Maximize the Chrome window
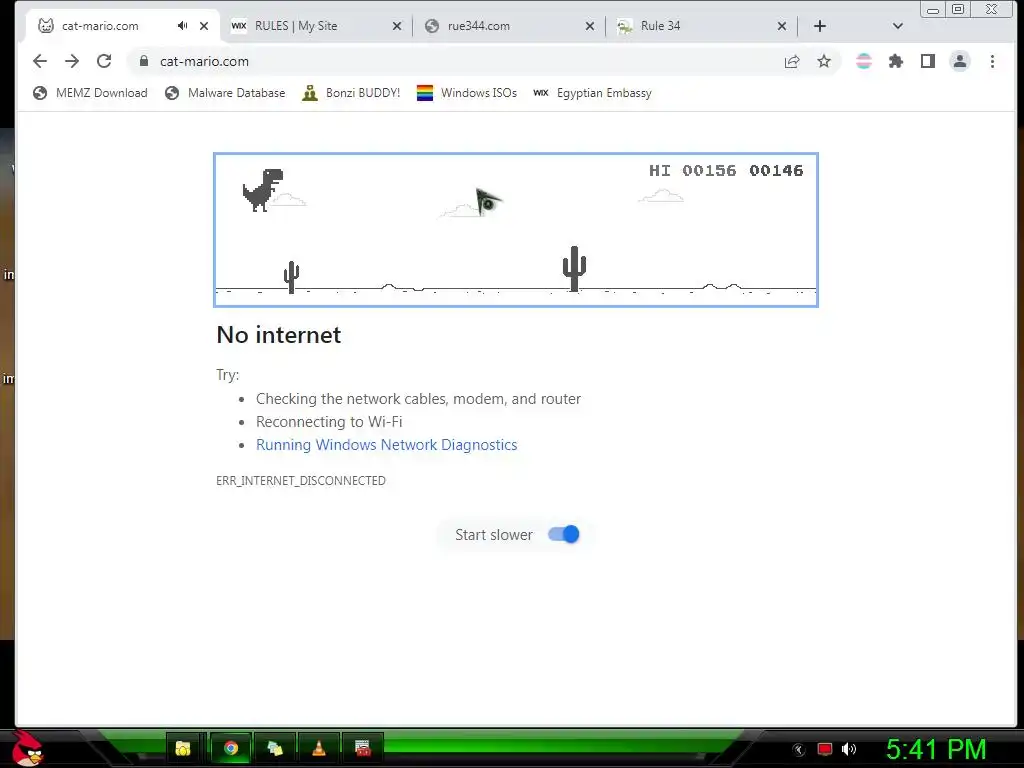The height and width of the screenshot is (768, 1024). (x=958, y=9)
